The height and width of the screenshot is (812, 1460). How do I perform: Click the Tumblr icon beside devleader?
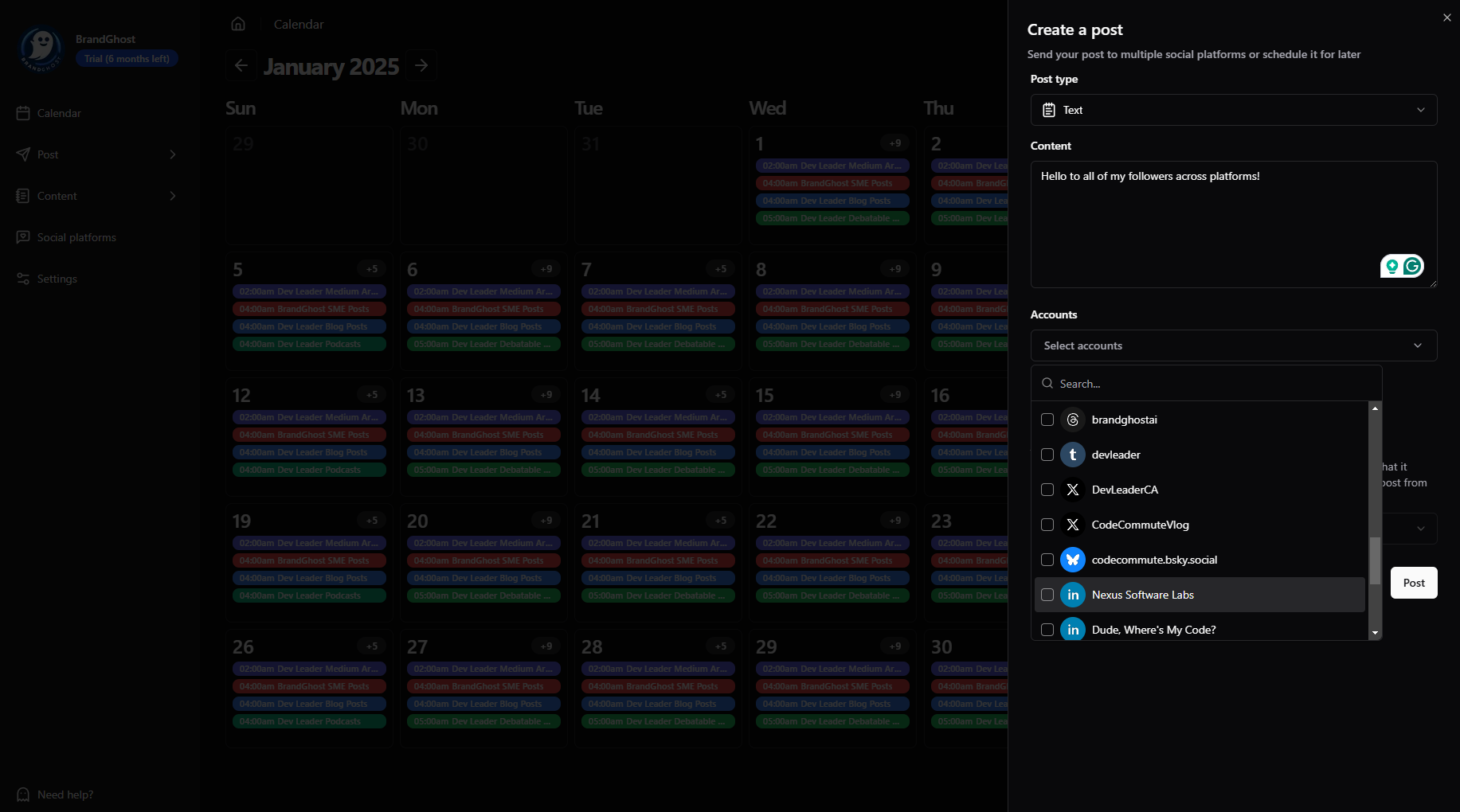[x=1073, y=455]
